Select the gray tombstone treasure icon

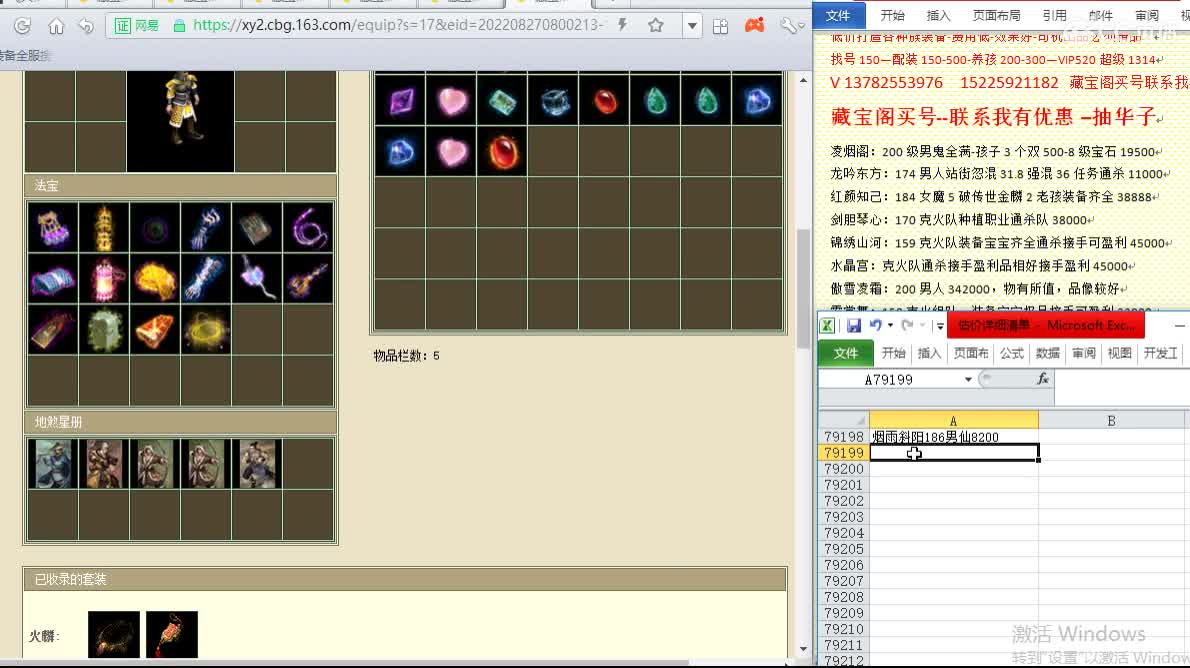click(x=104, y=329)
